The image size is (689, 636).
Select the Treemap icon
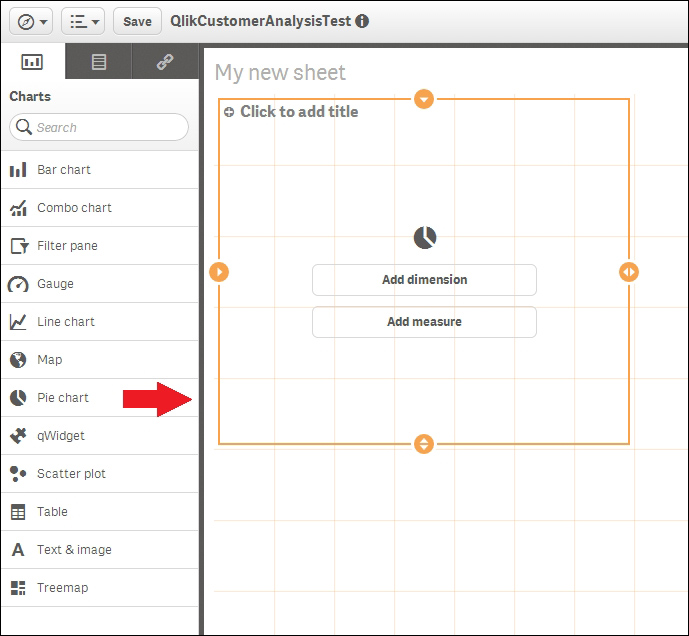pos(18,588)
